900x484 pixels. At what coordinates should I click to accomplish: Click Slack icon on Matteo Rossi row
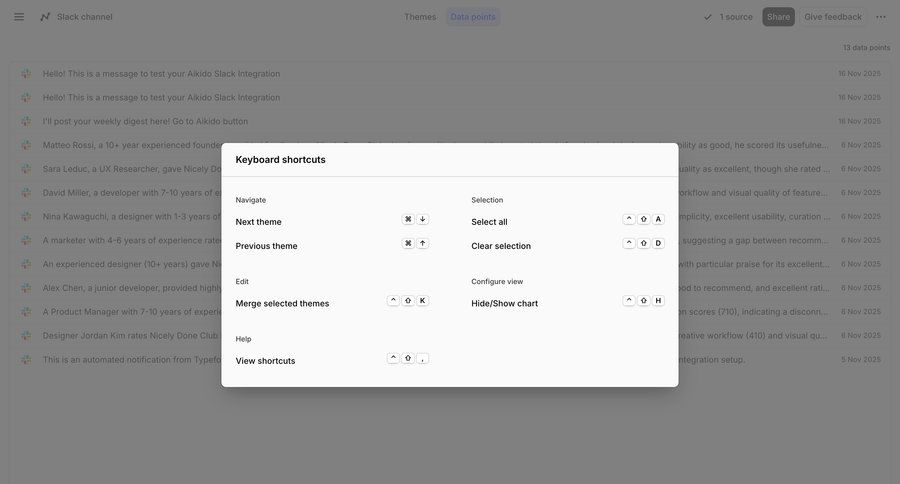pyautogui.click(x=27, y=145)
